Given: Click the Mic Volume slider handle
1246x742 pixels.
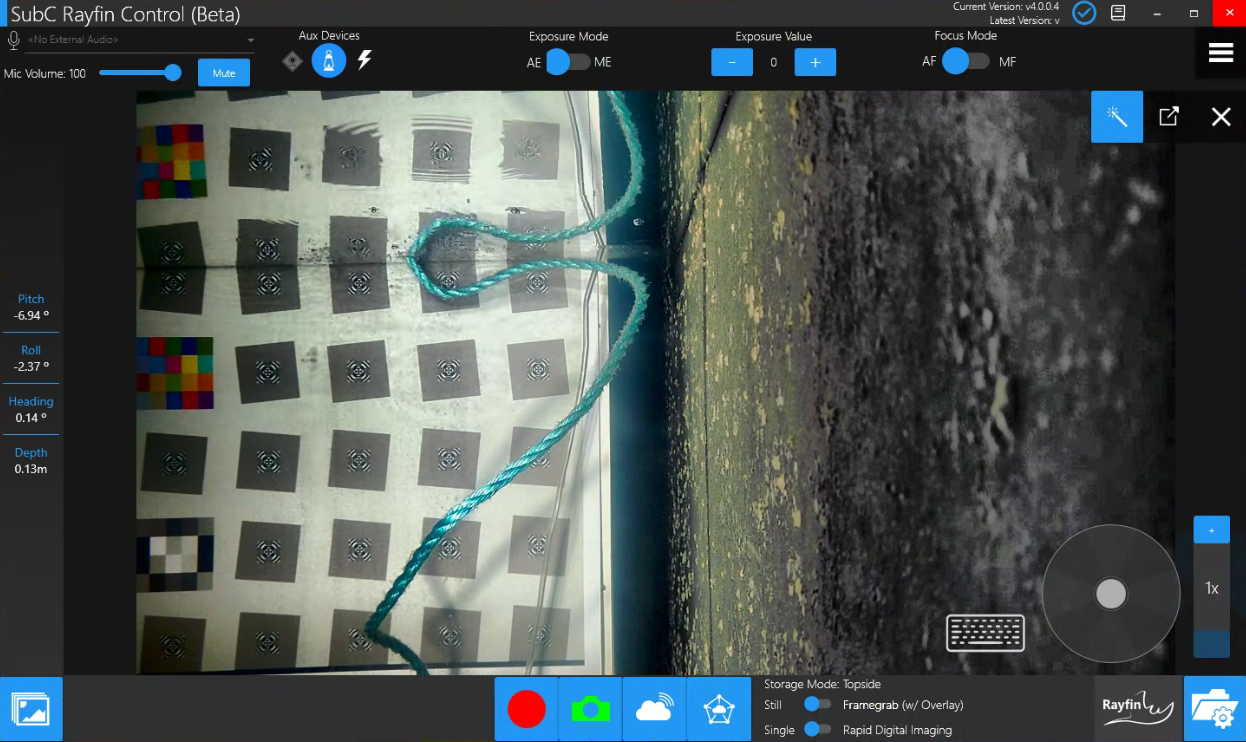Looking at the screenshot, I should pyautogui.click(x=173, y=73).
